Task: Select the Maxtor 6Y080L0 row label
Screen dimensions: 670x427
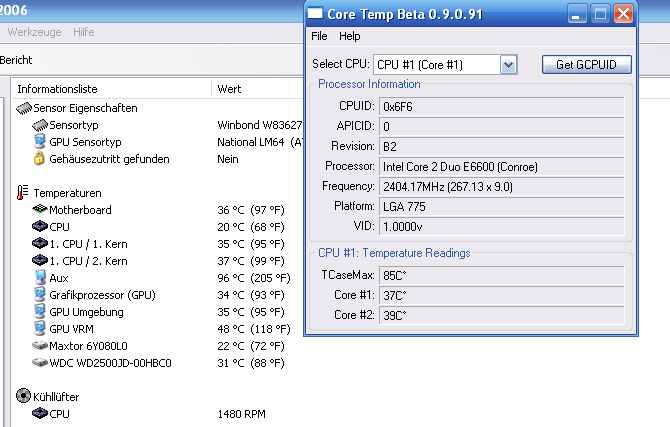Action: (x=88, y=346)
